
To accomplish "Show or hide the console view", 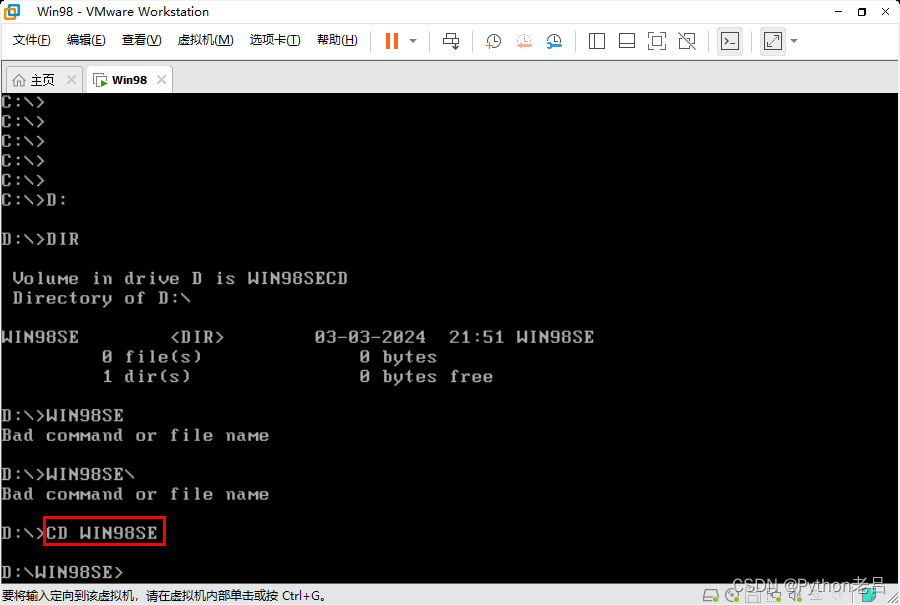I will 730,41.
